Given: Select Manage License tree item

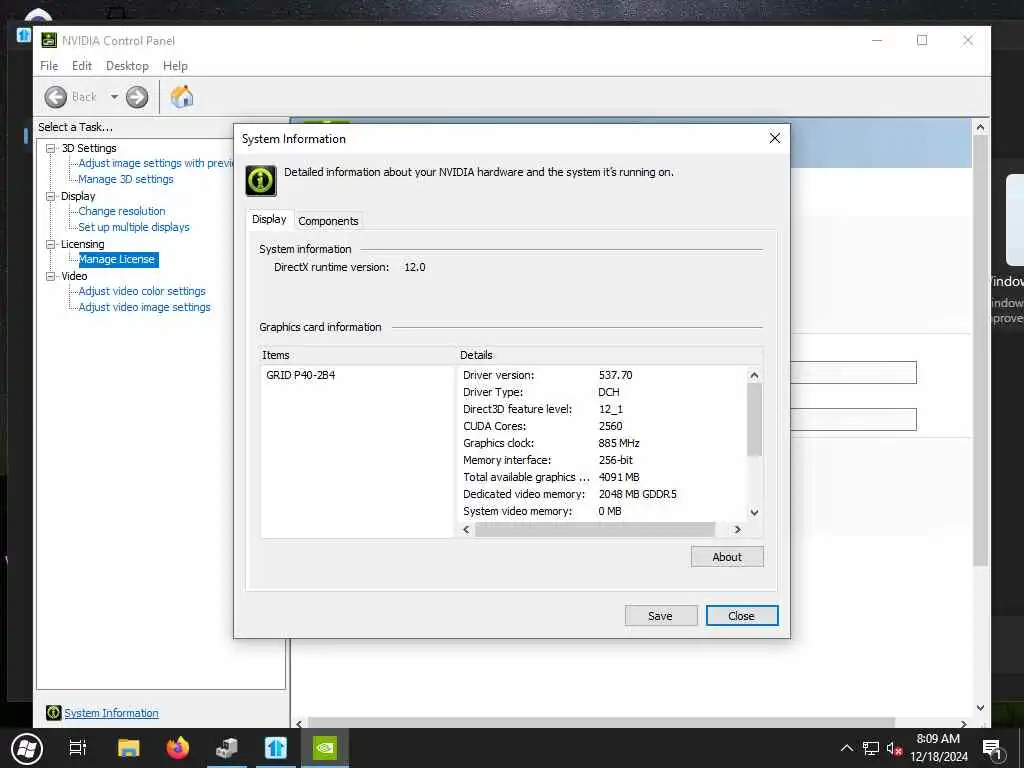Looking at the screenshot, I should [x=117, y=259].
